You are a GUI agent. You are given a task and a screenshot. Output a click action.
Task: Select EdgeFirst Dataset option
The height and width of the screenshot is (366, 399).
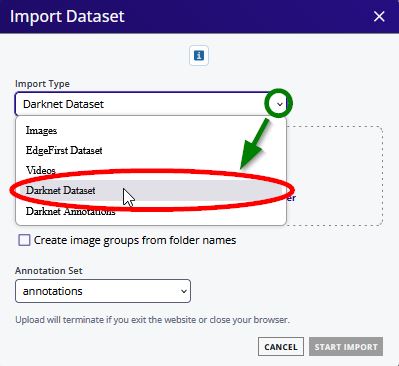pyautogui.click(x=151, y=150)
